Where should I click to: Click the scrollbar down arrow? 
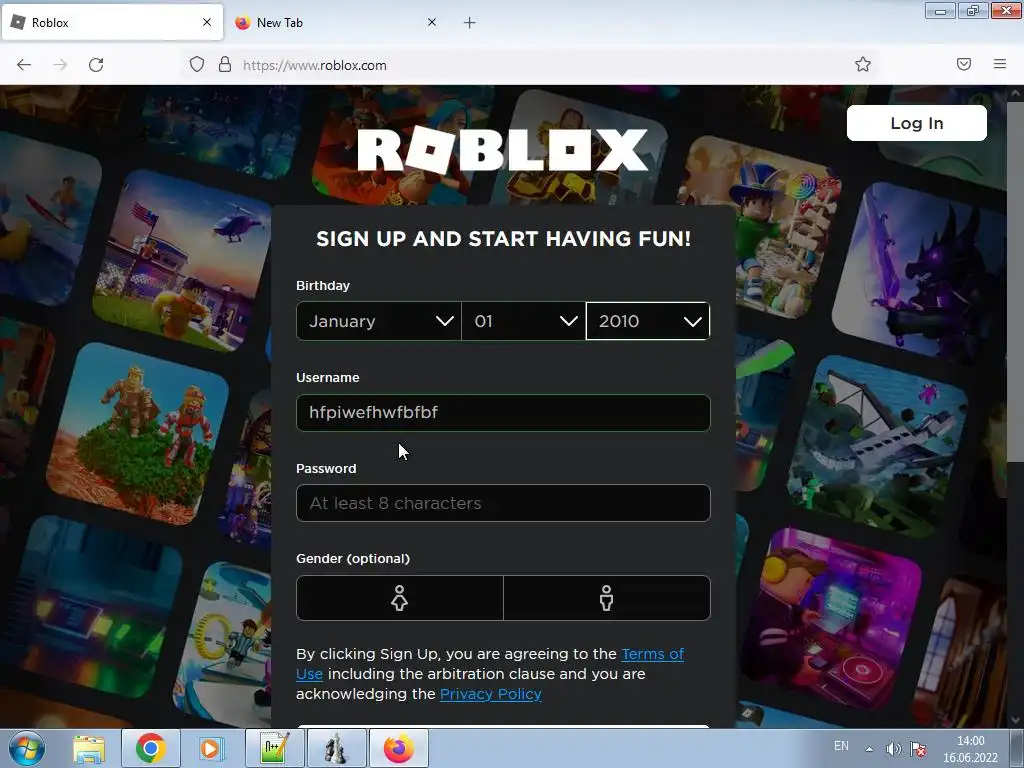click(1015, 720)
